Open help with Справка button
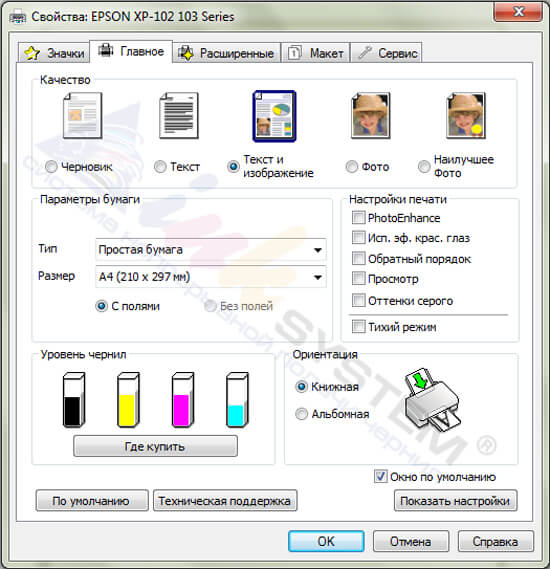This screenshot has height=569, width=550. tap(496, 541)
